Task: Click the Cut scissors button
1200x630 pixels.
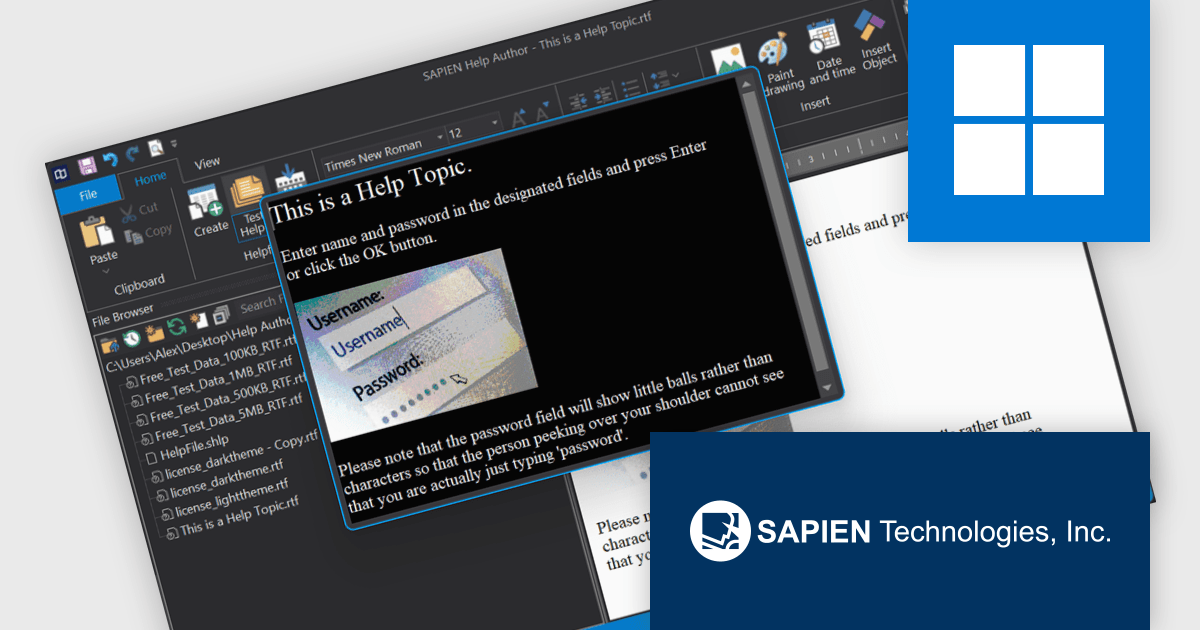Action: [x=140, y=211]
